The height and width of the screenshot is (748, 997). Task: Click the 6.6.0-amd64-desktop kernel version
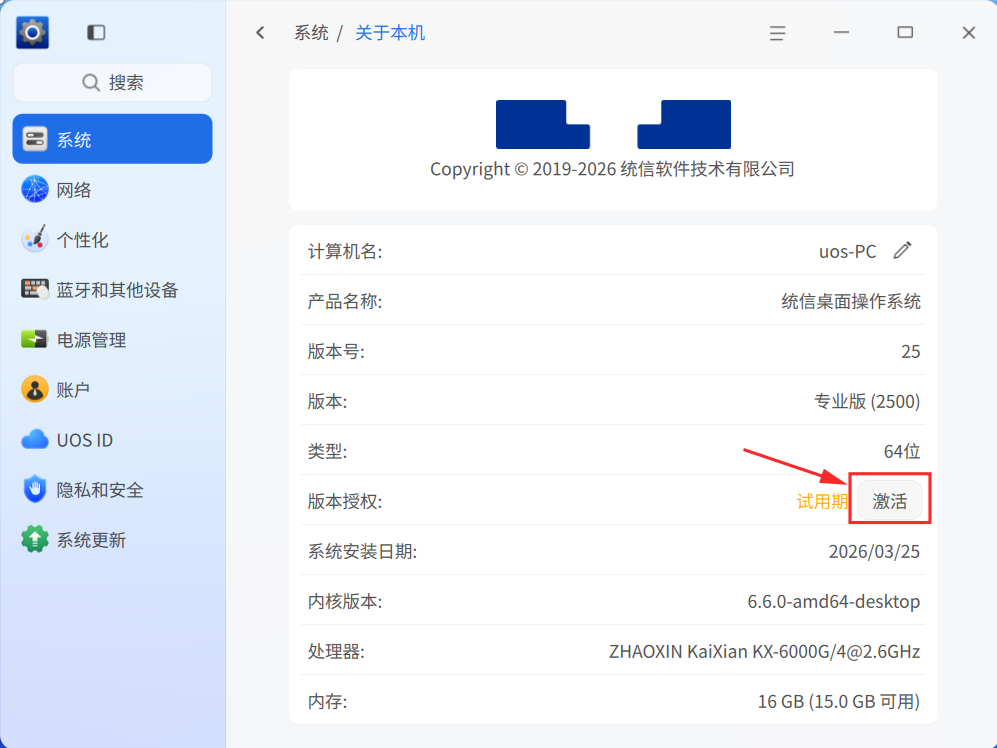pyautogui.click(x=834, y=601)
